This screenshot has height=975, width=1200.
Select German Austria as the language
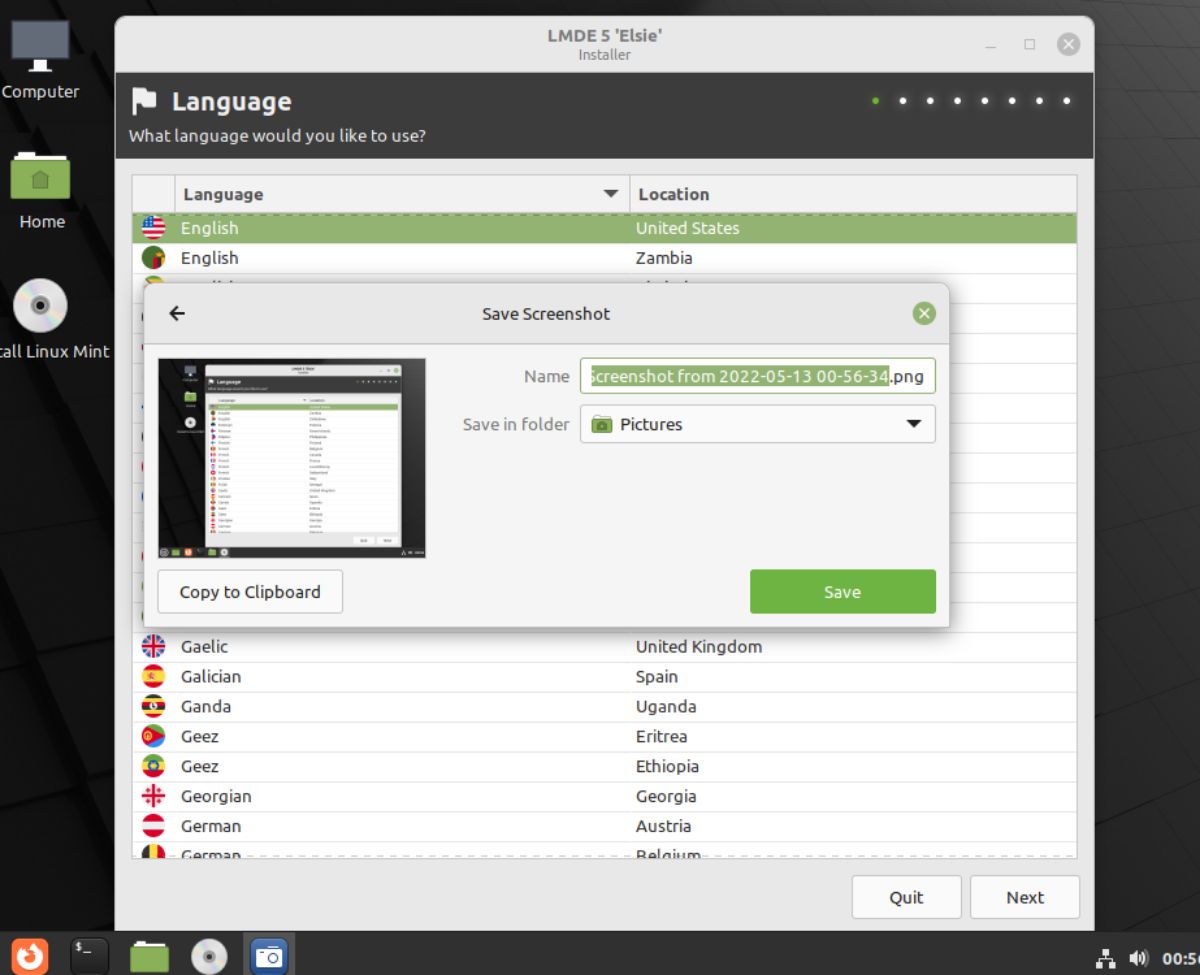pos(400,826)
